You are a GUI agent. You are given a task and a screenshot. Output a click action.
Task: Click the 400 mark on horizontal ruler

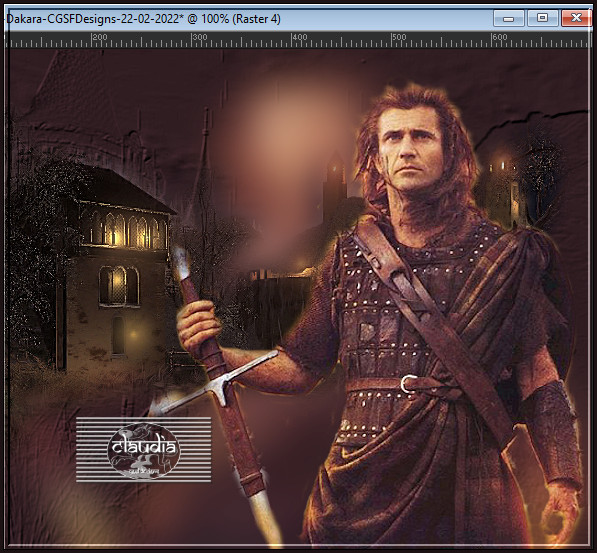click(x=299, y=37)
